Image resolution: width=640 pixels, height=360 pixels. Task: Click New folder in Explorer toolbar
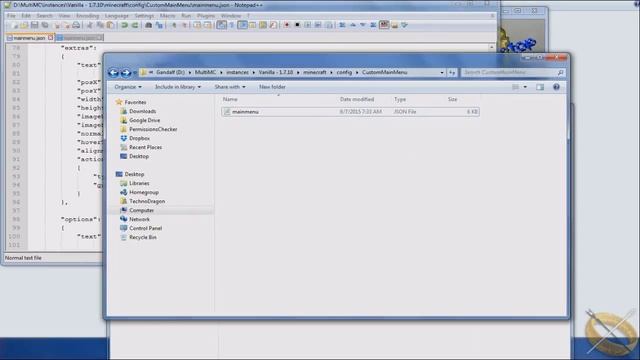tap(272, 87)
